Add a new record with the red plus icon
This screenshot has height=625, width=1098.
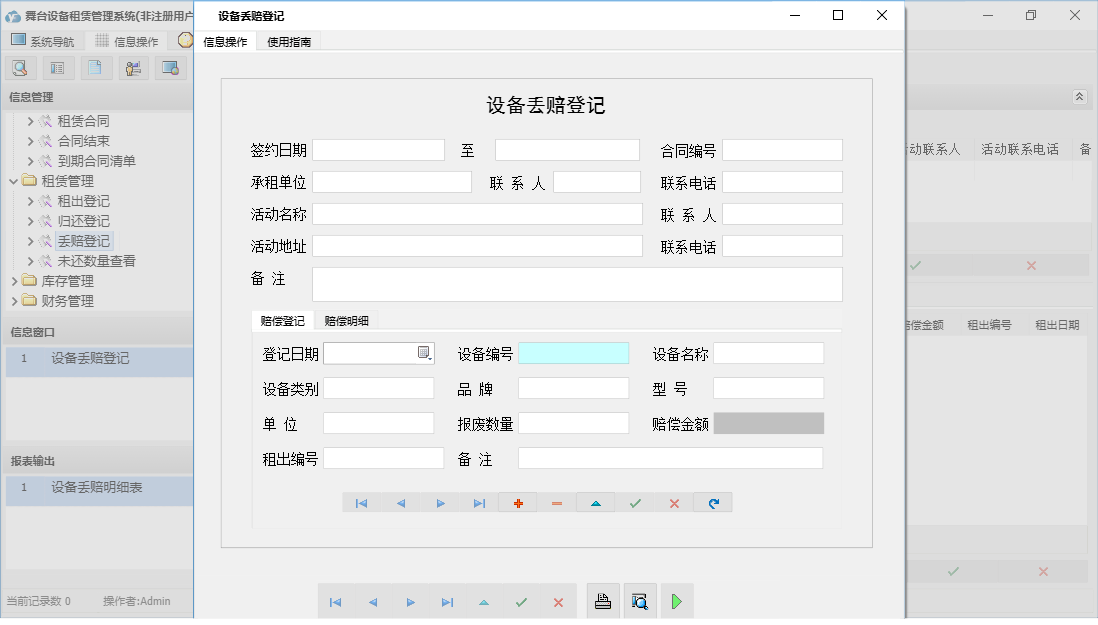pos(517,502)
